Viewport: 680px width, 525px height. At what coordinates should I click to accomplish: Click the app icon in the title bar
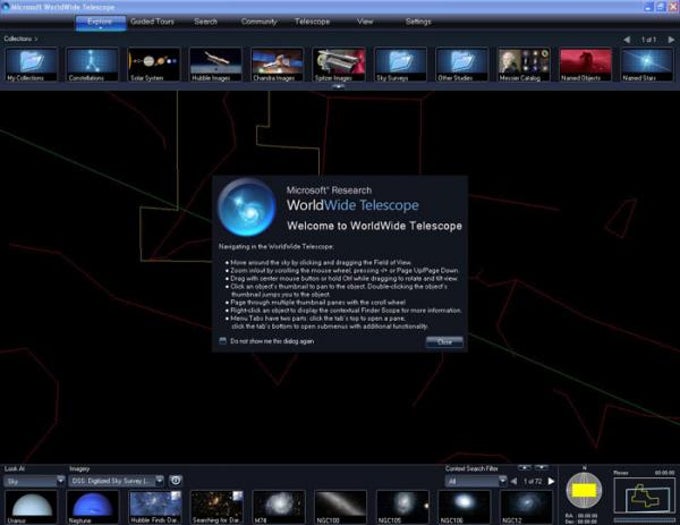click(5, 7)
